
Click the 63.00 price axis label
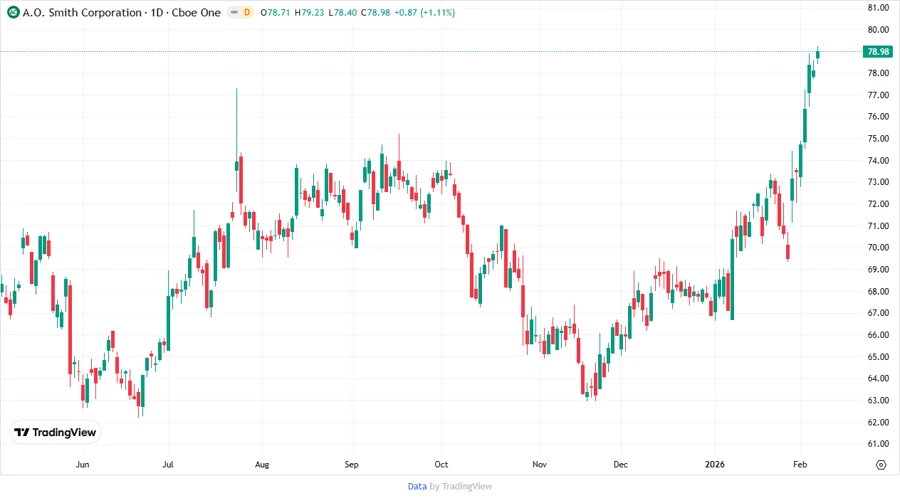click(878, 400)
